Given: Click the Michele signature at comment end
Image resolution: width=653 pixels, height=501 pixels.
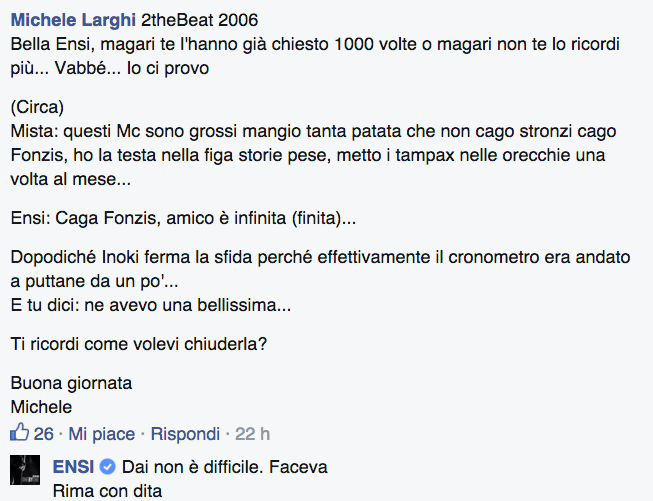Looking at the screenshot, I should 41,407.
